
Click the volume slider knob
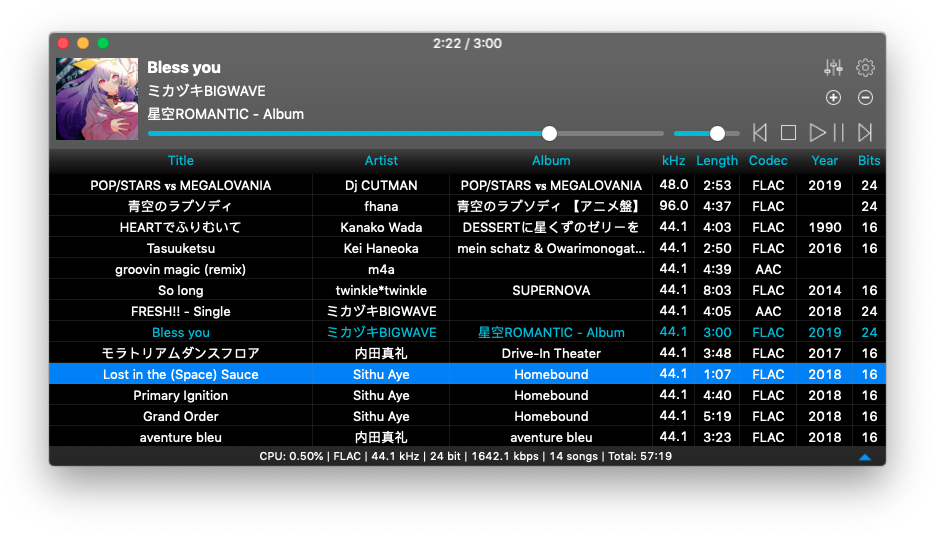tap(717, 133)
